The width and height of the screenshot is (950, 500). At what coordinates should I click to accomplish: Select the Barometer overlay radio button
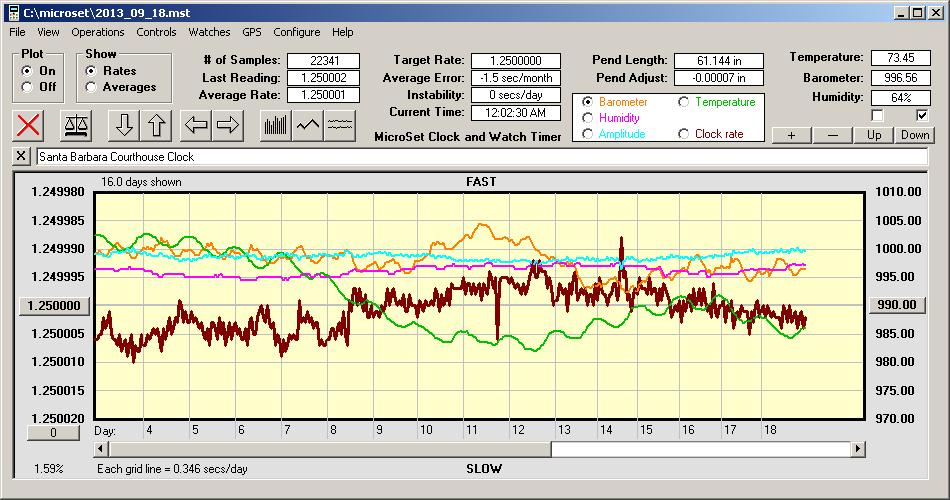pos(587,102)
